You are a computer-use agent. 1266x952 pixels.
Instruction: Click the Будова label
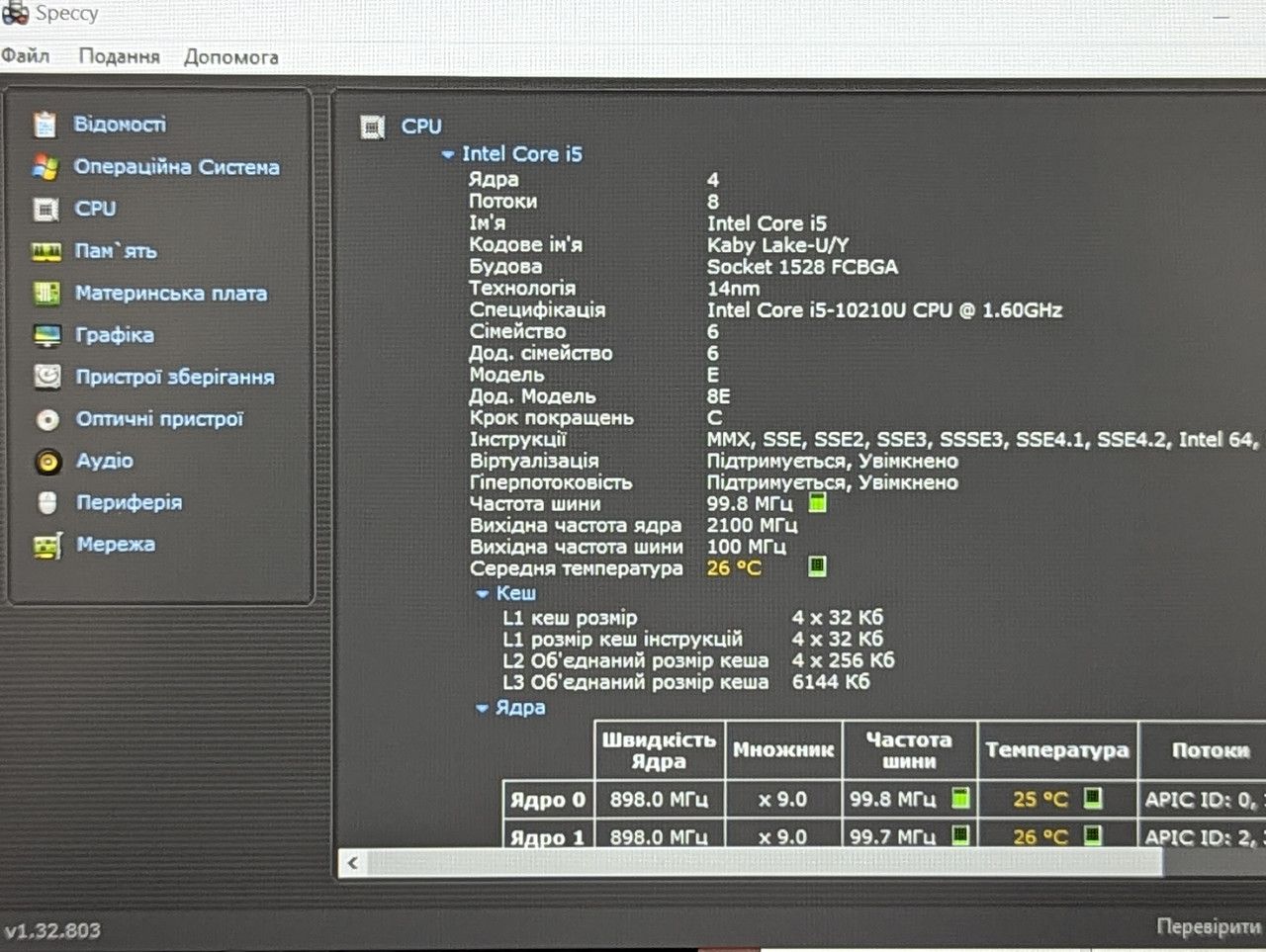coord(505,266)
